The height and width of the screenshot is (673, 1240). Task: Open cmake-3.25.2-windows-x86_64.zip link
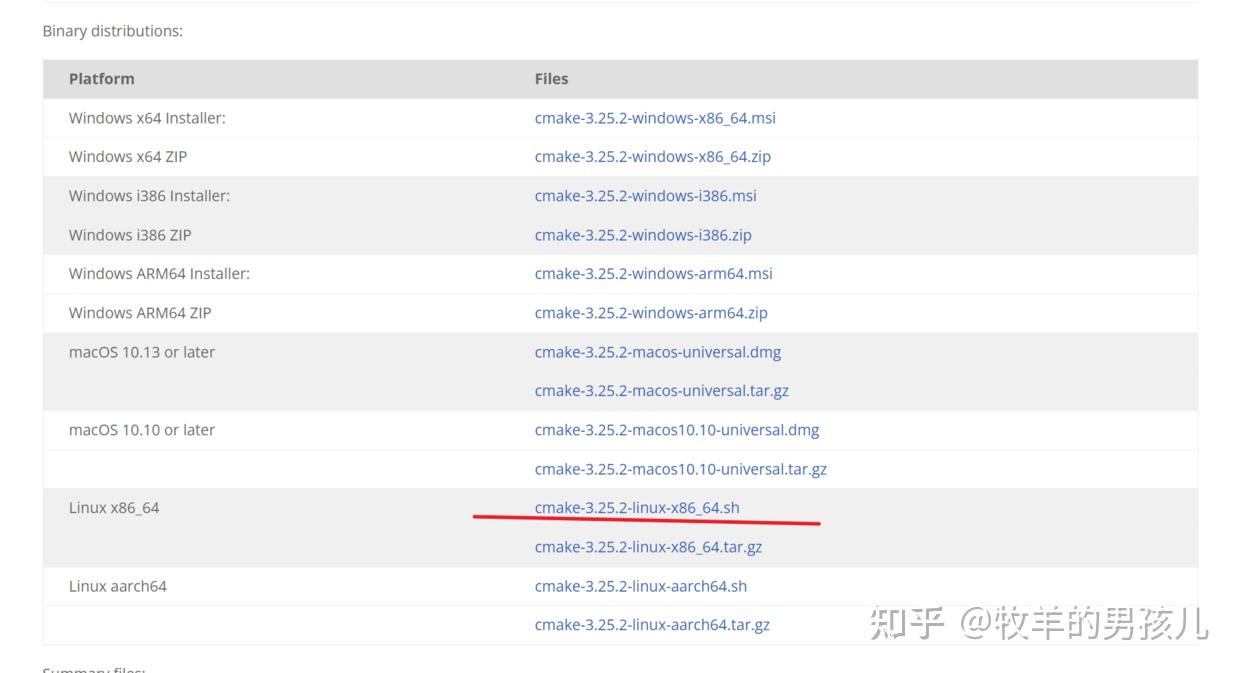click(653, 157)
